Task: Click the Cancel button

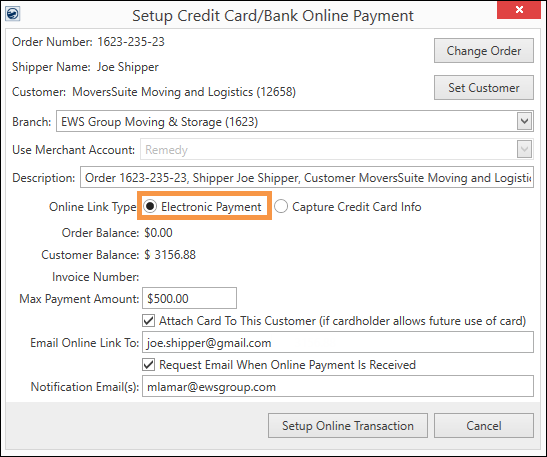Action: coord(484,426)
